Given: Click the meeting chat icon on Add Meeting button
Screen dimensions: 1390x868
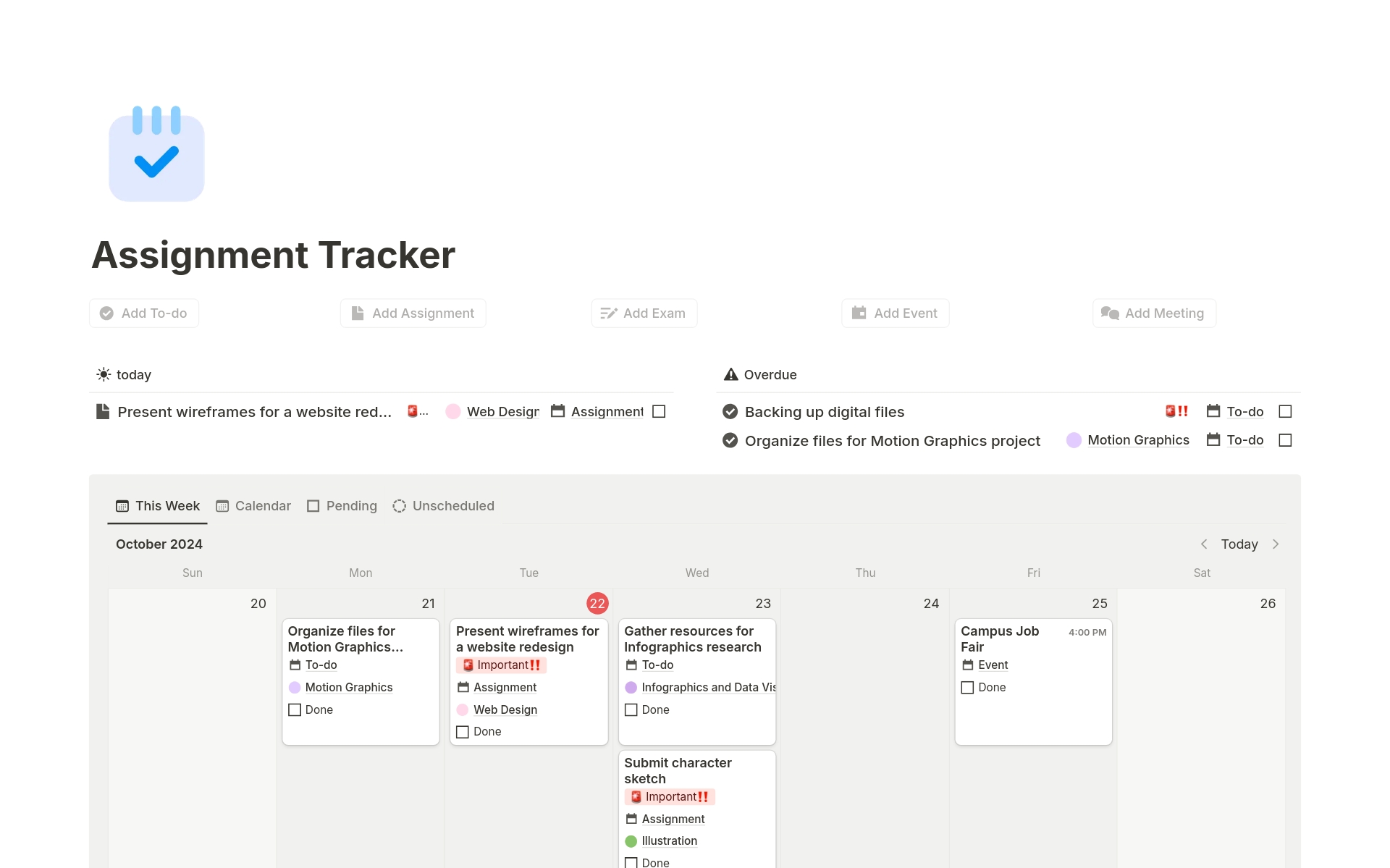Looking at the screenshot, I should [1110, 313].
